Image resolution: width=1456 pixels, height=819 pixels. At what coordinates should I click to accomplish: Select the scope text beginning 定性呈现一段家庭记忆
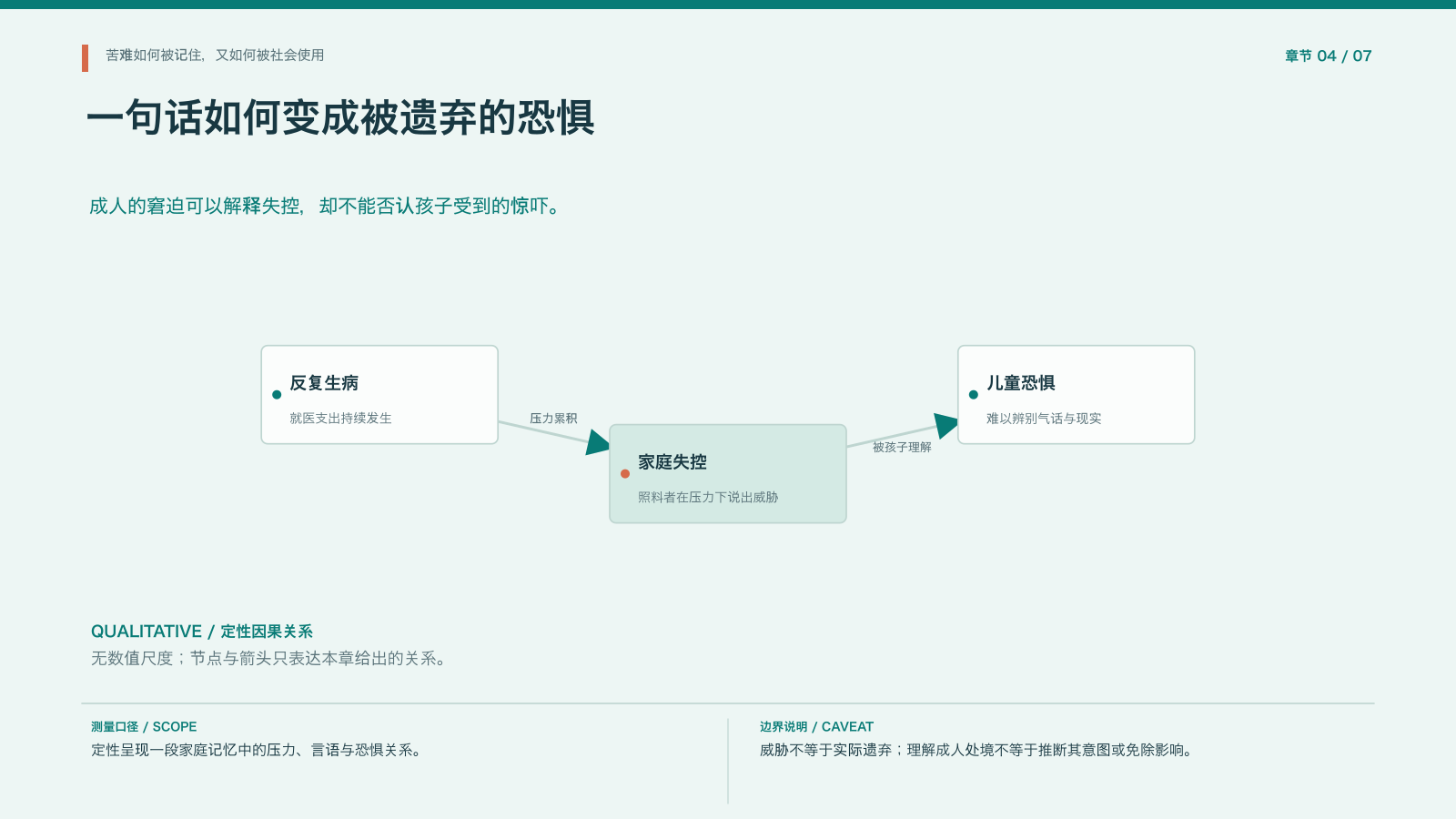[258, 751]
